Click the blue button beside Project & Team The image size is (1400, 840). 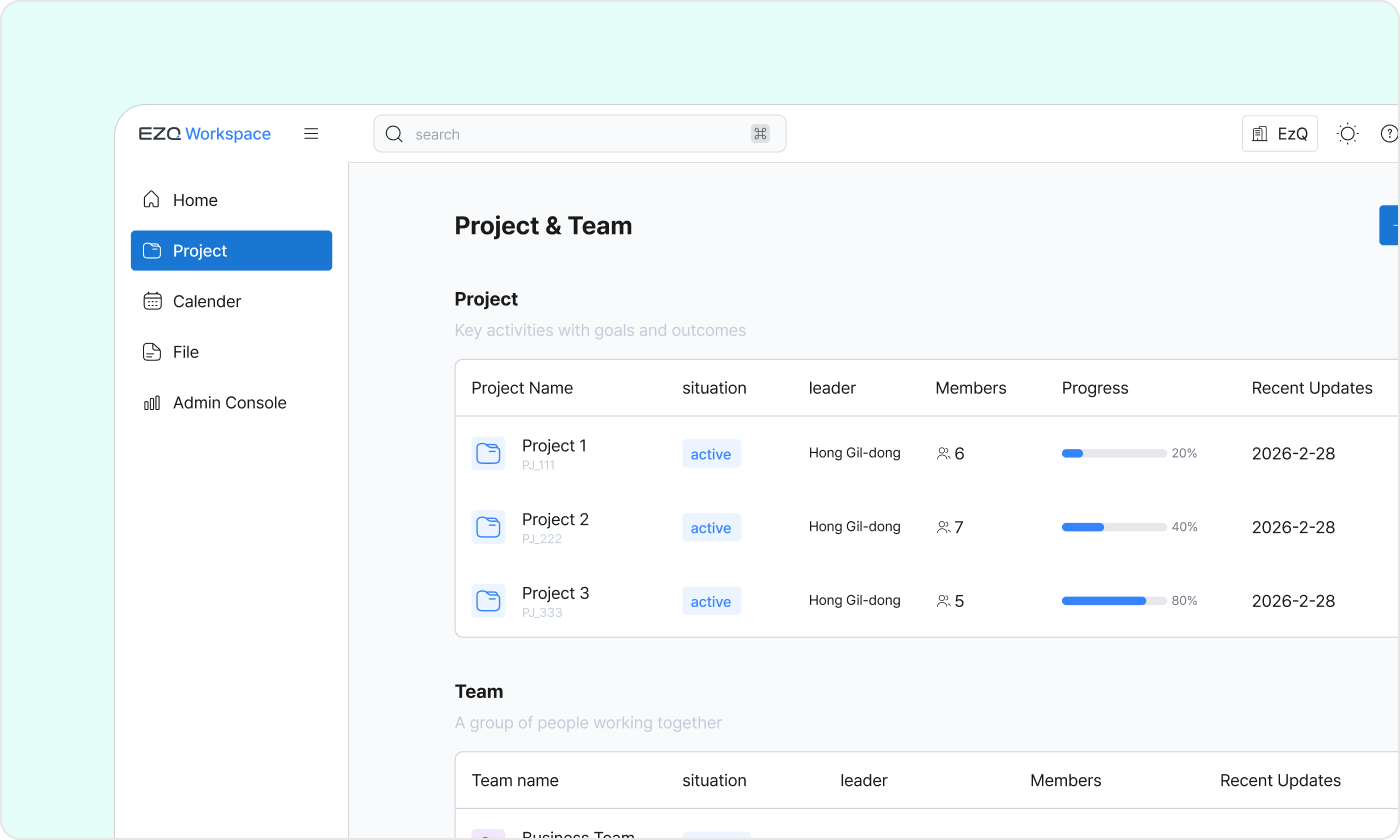[x=1389, y=225]
